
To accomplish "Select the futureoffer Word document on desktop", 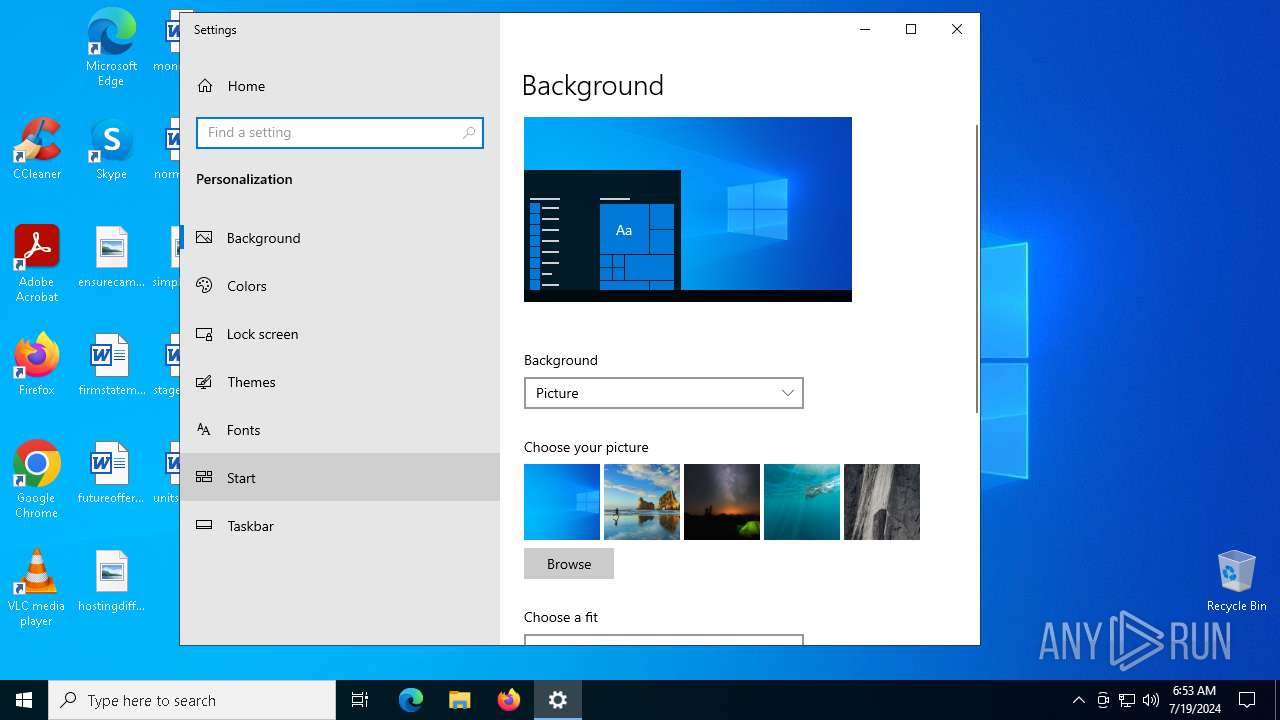I will [x=111, y=473].
